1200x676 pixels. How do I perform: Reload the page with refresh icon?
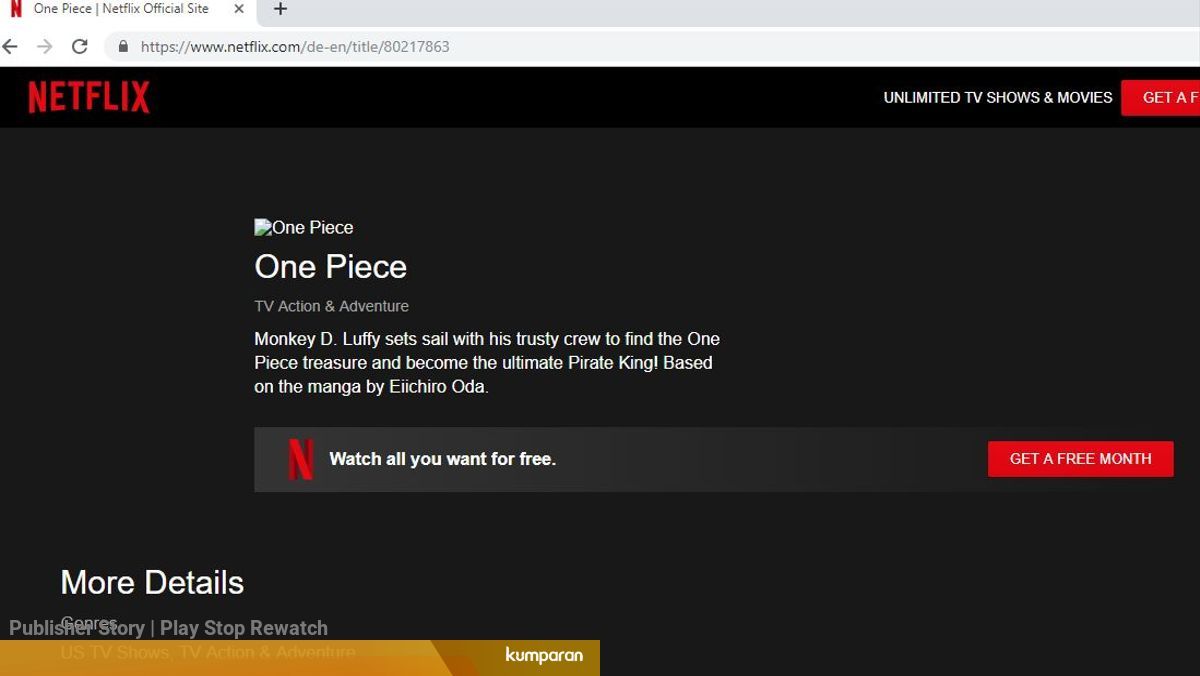tap(80, 46)
